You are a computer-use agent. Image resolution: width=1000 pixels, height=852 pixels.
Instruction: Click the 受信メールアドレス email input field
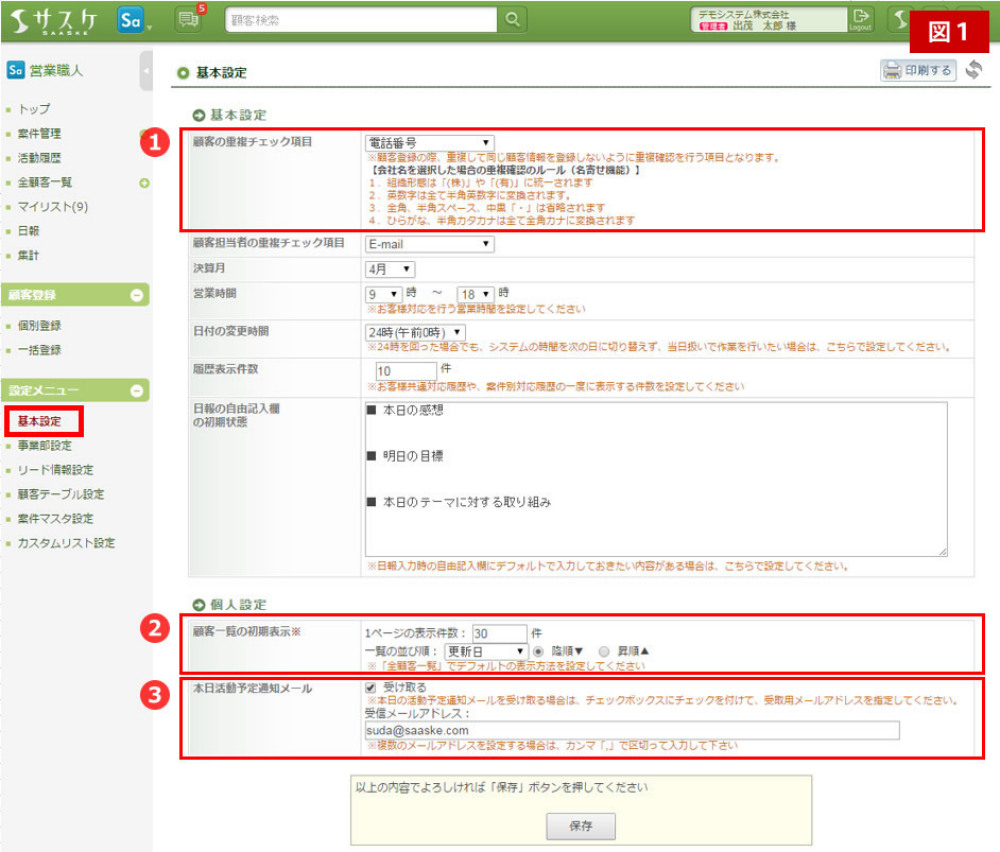632,731
